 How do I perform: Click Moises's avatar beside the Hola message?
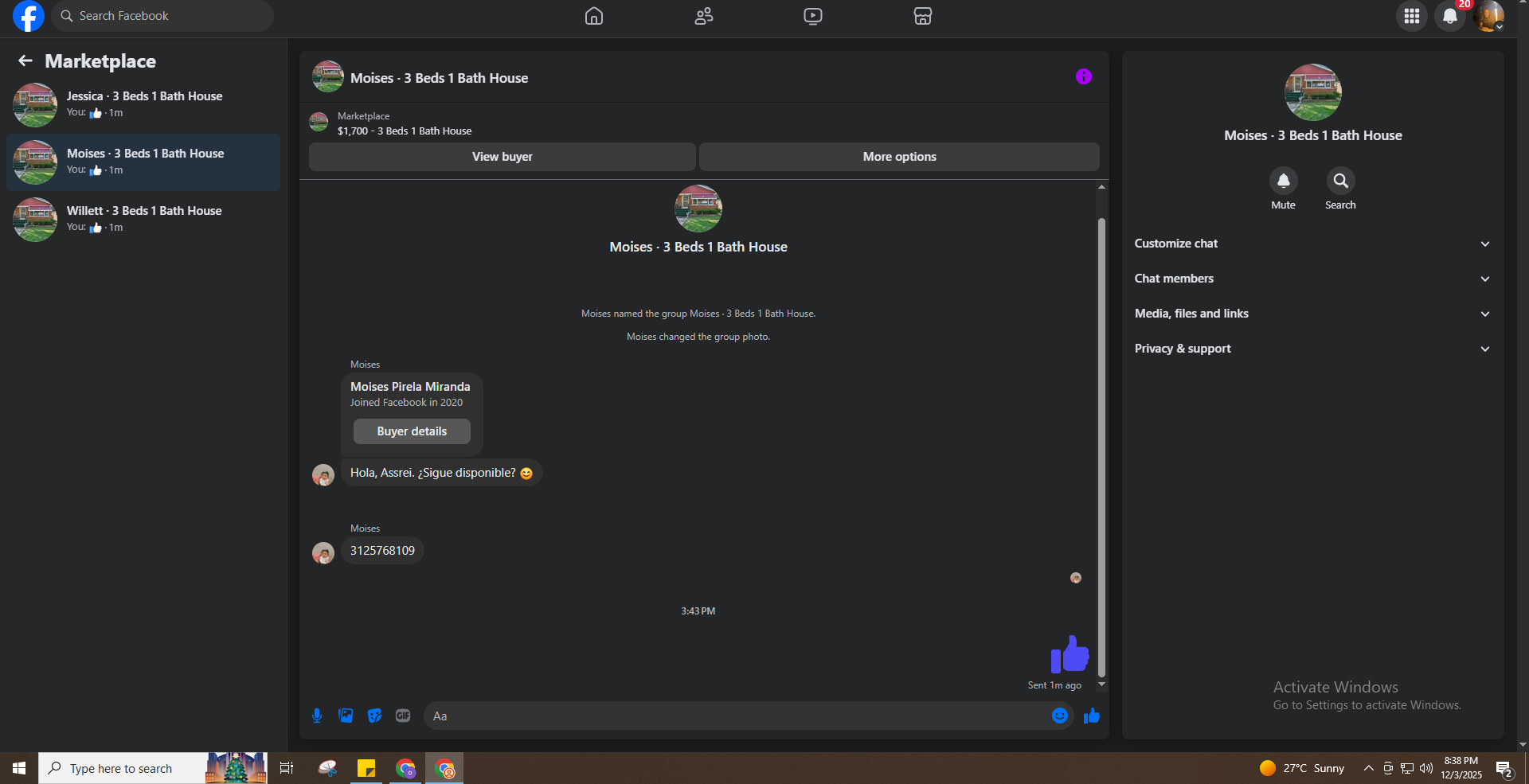click(323, 475)
